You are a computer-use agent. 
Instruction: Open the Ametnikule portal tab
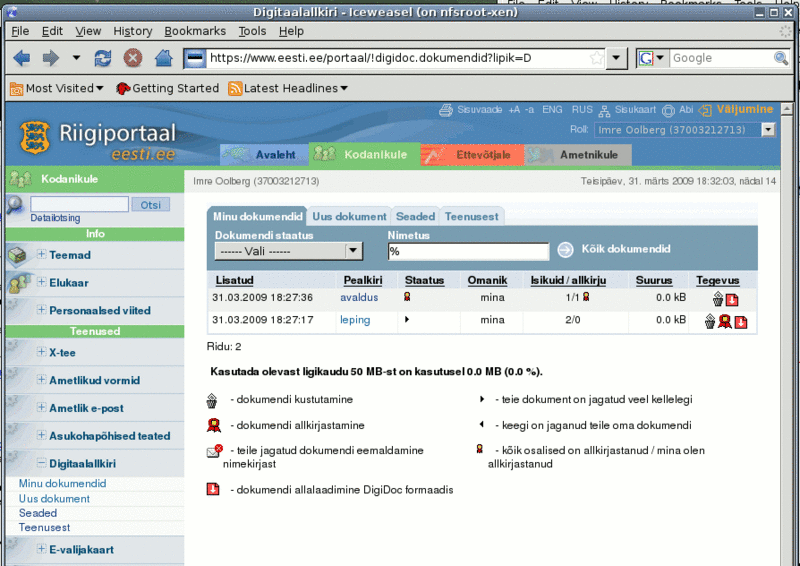578,155
